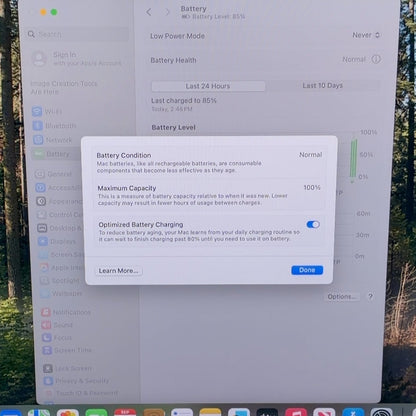416x416 pixels.
Task: Go forward with the right chevron
Action: (x=167, y=13)
